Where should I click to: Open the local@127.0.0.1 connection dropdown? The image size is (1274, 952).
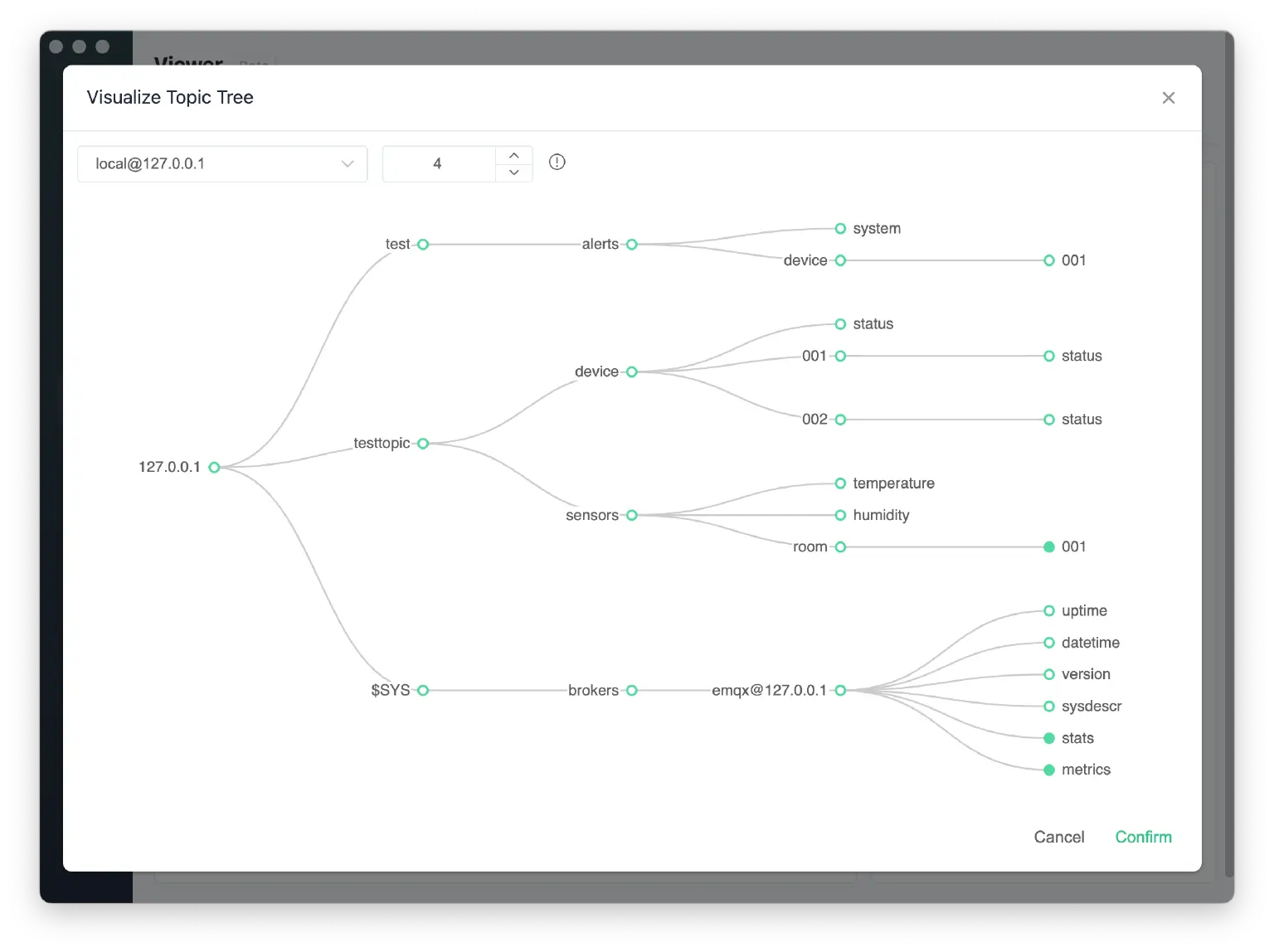click(x=221, y=163)
